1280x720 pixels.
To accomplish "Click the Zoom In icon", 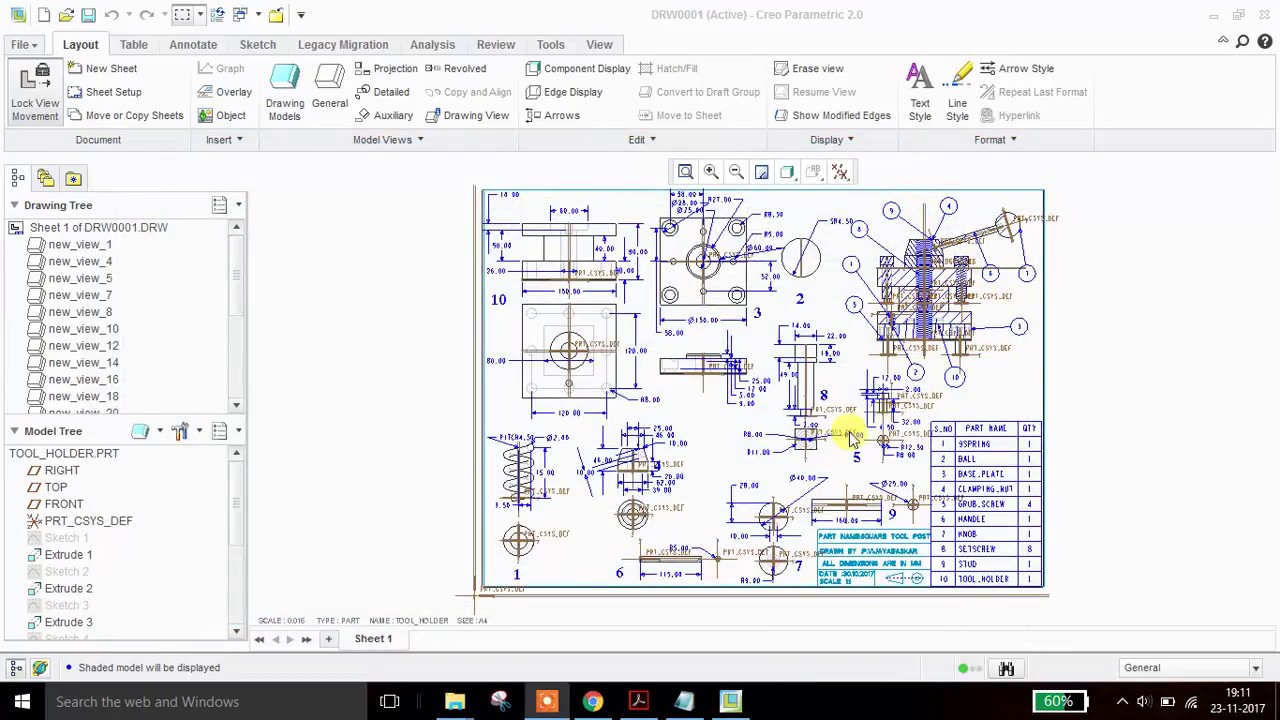I will pos(711,172).
